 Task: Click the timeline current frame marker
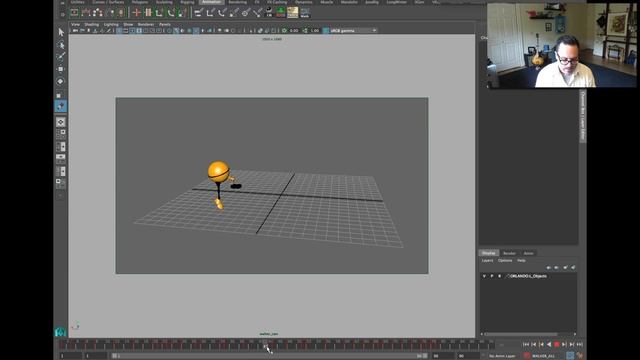(265, 345)
